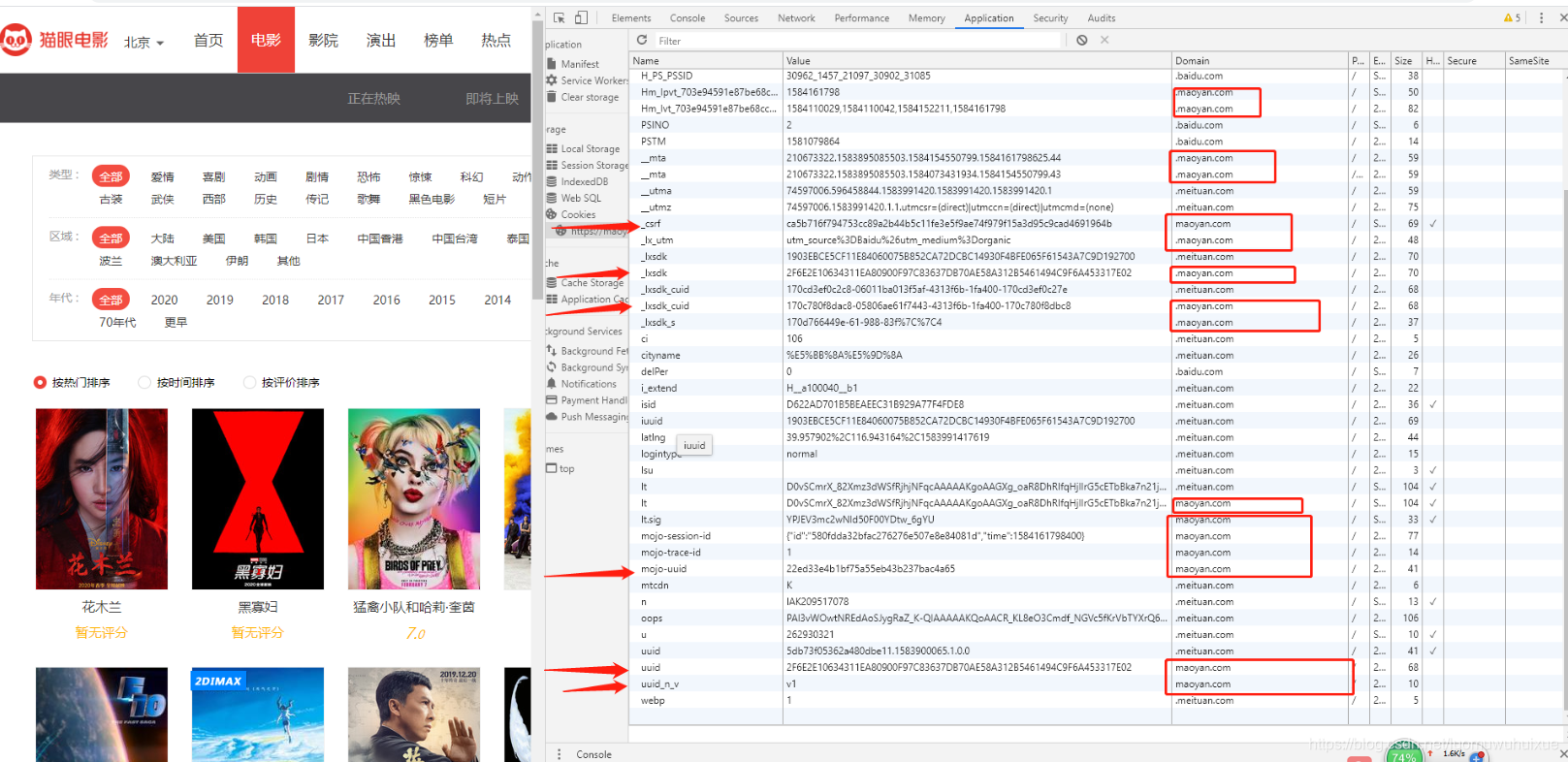Switch to the Network tab
1568x762 pixels.
click(796, 18)
